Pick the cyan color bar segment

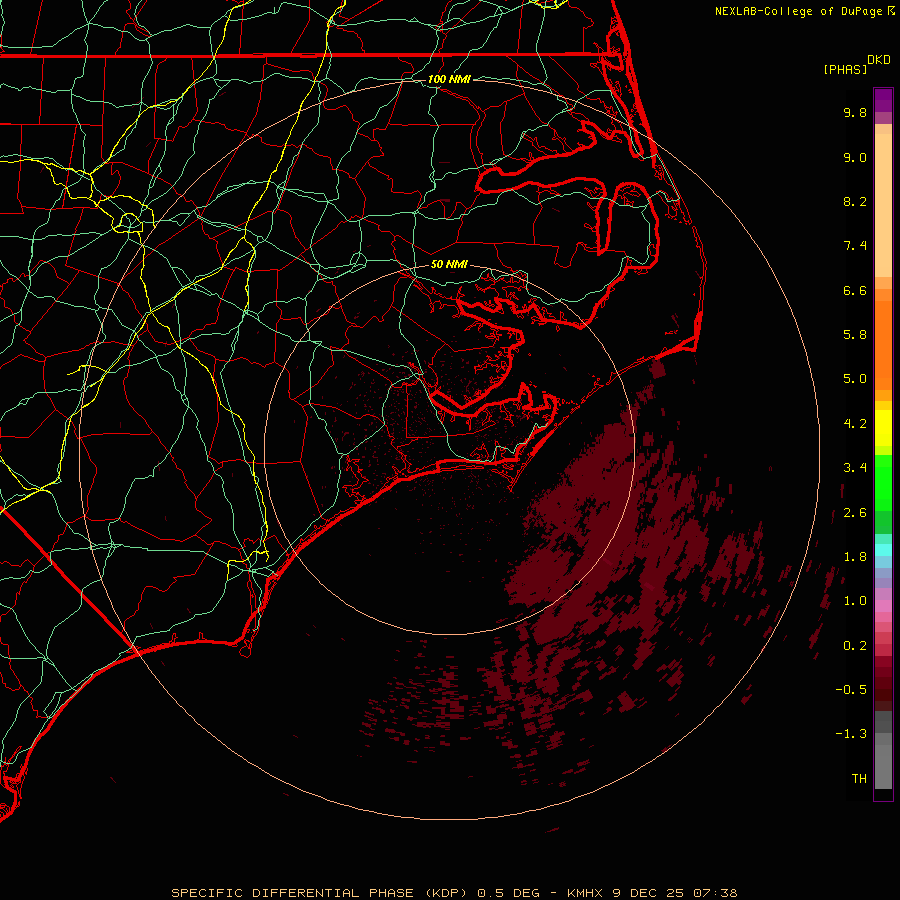(x=883, y=550)
